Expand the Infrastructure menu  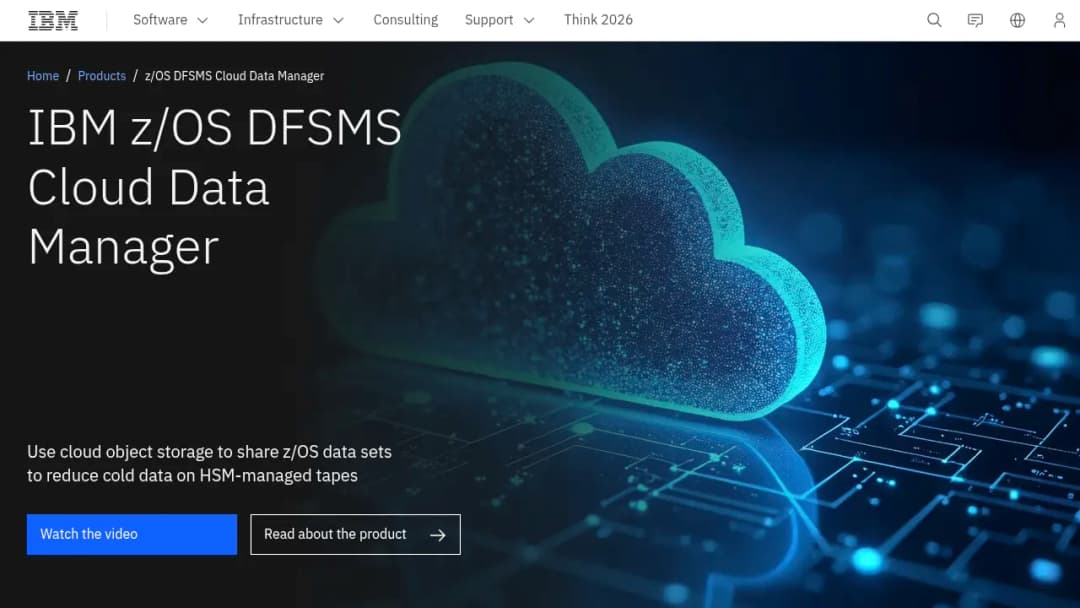tap(290, 20)
